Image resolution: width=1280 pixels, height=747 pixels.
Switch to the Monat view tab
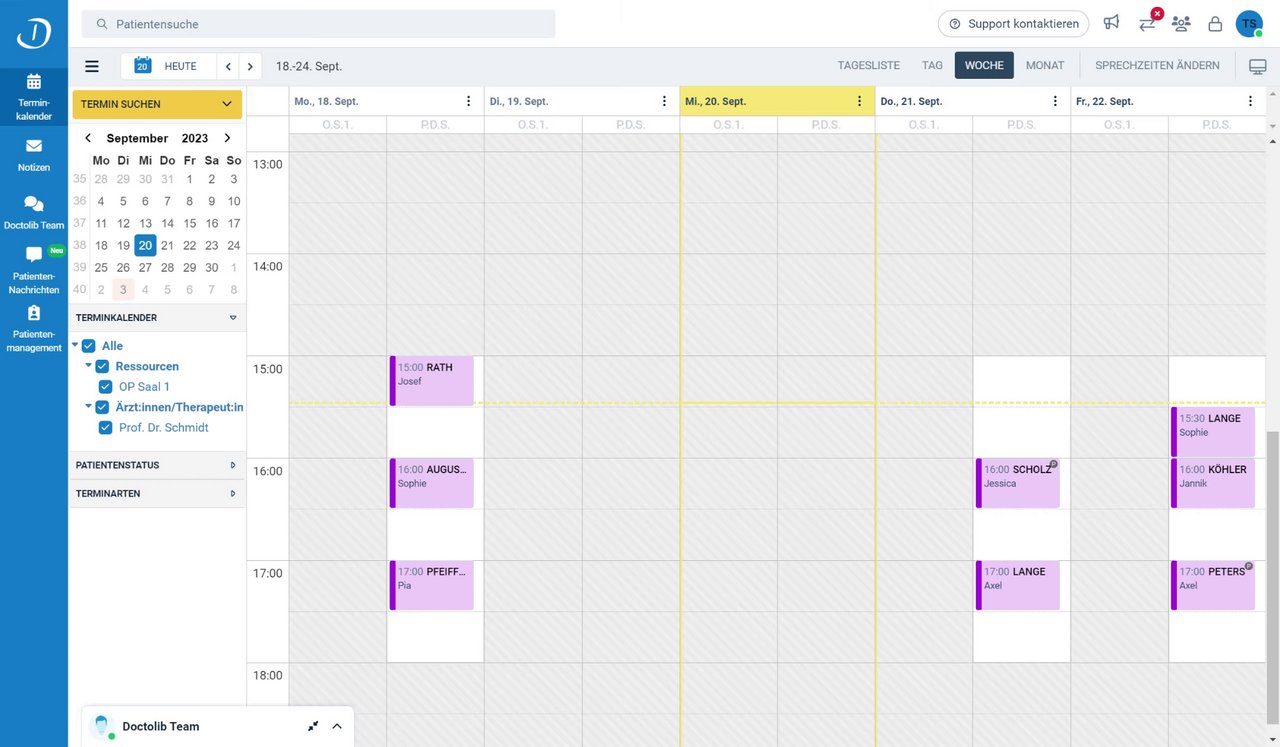coord(1045,66)
